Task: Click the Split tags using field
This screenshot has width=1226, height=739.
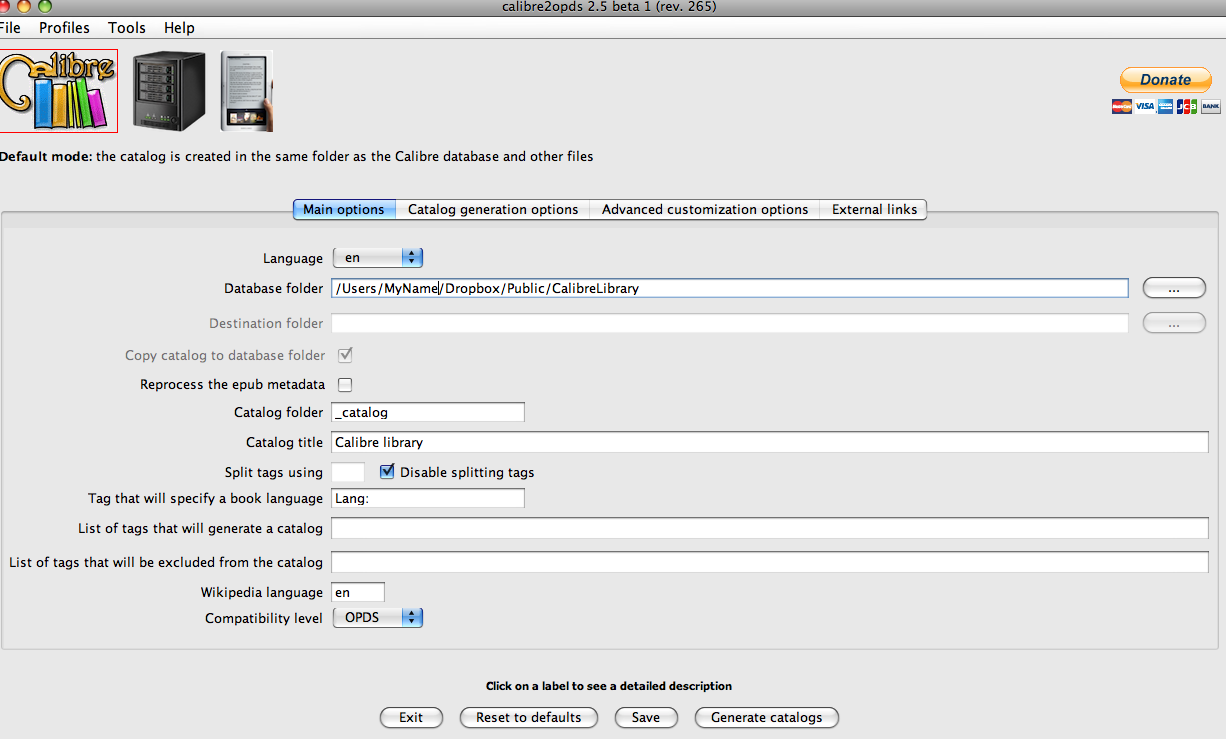Action: coord(348,472)
